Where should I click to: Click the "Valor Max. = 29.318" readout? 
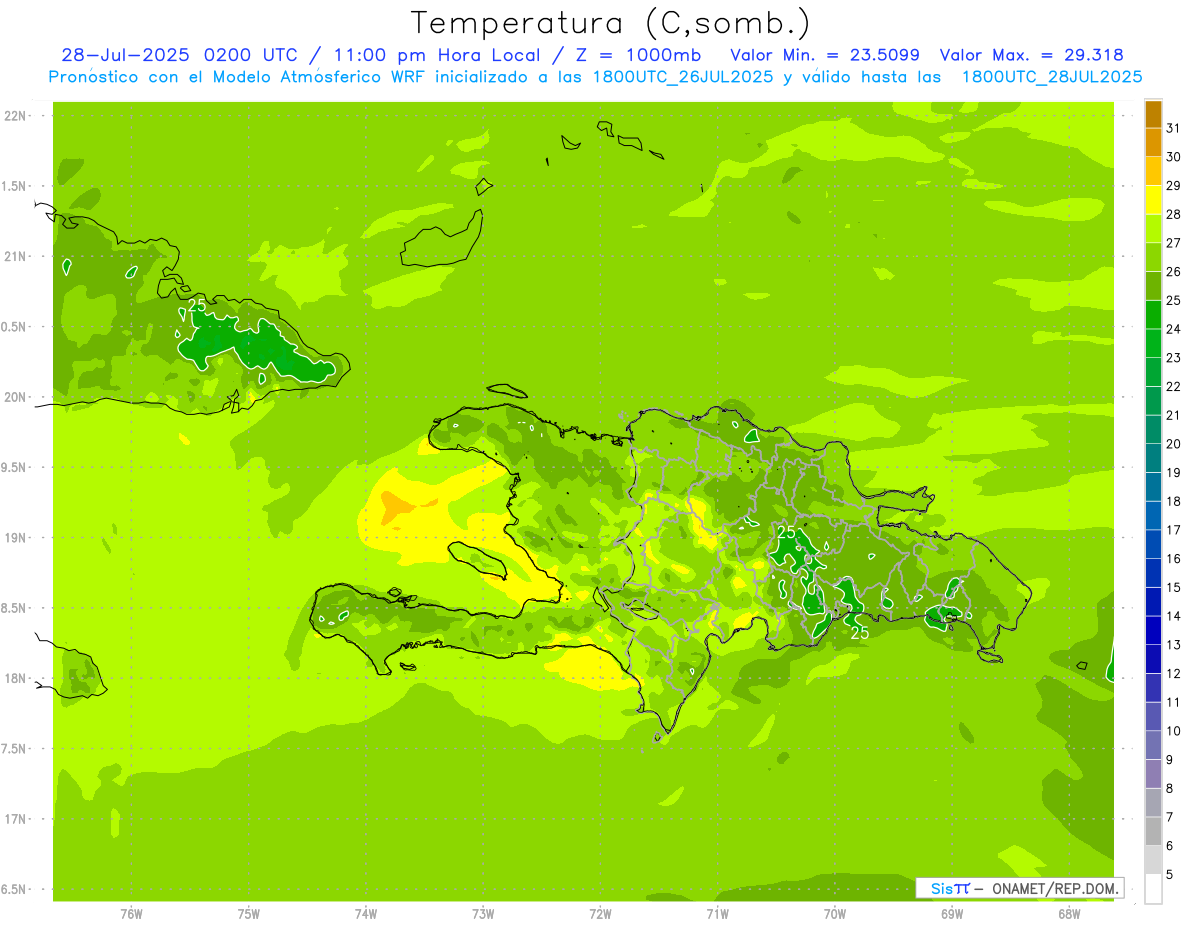tap(1032, 55)
